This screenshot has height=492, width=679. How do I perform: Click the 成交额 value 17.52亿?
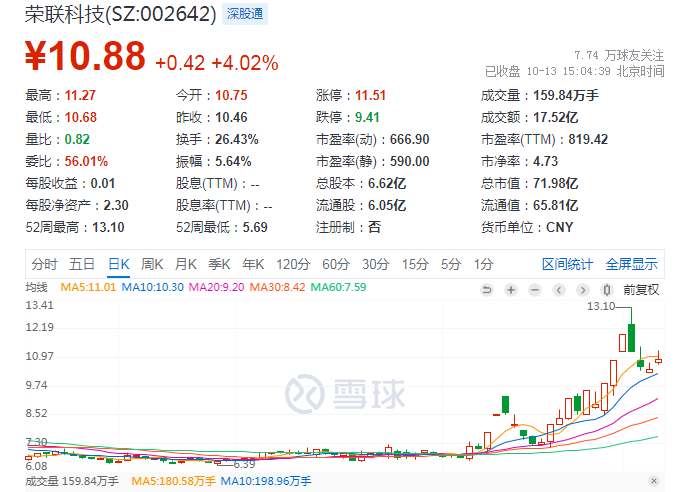click(x=556, y=117)
